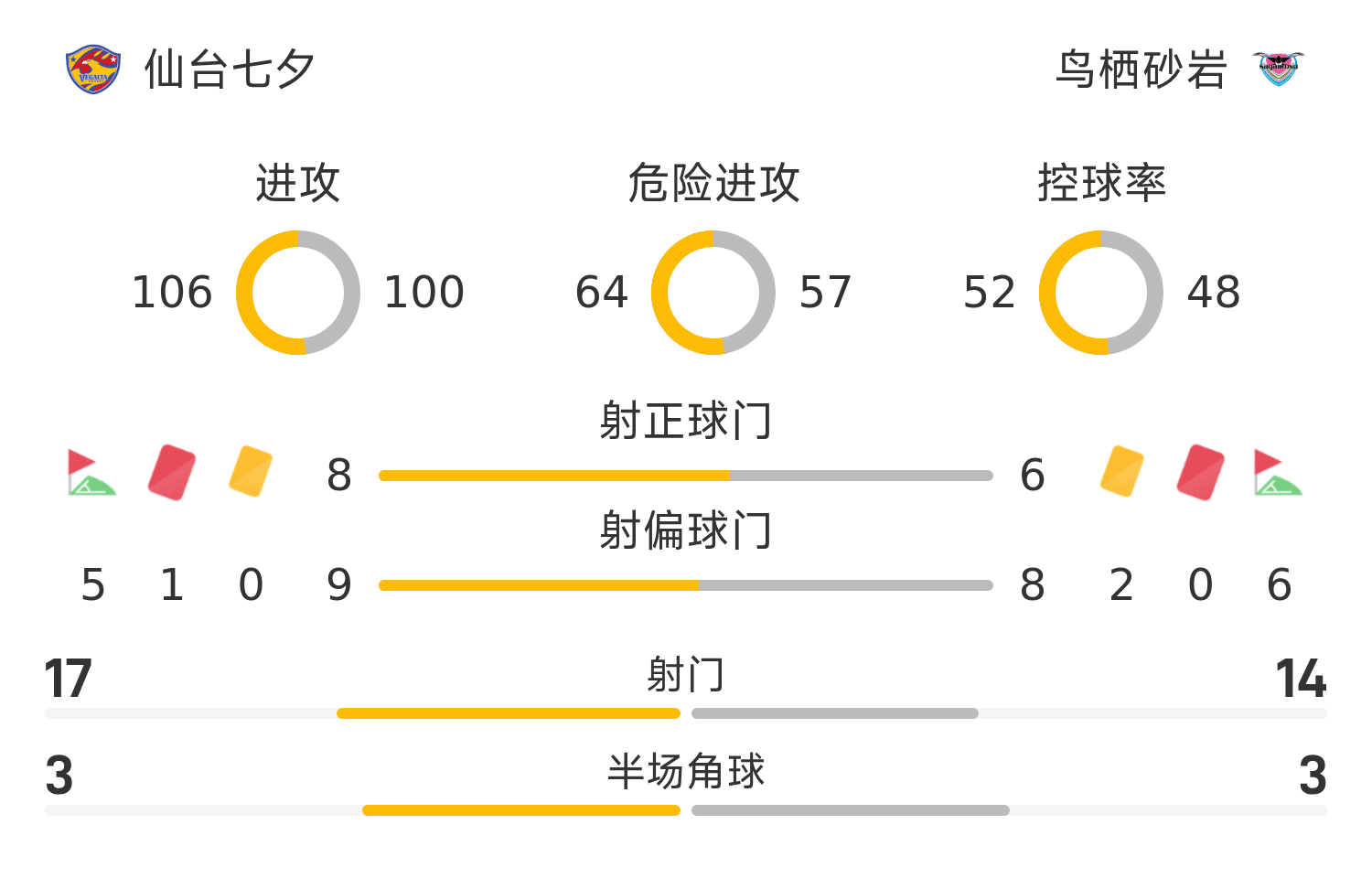Click the 射正球门 progress bar
The width and height of the screenshot is (1372, 889).
pos(686,476)
